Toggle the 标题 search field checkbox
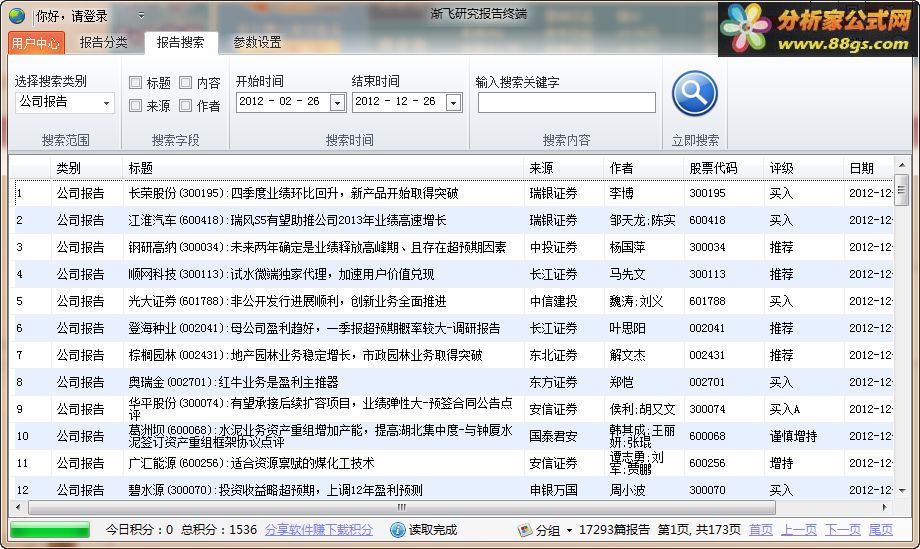This screenshot has width=920, height=549. pos(136,83)
